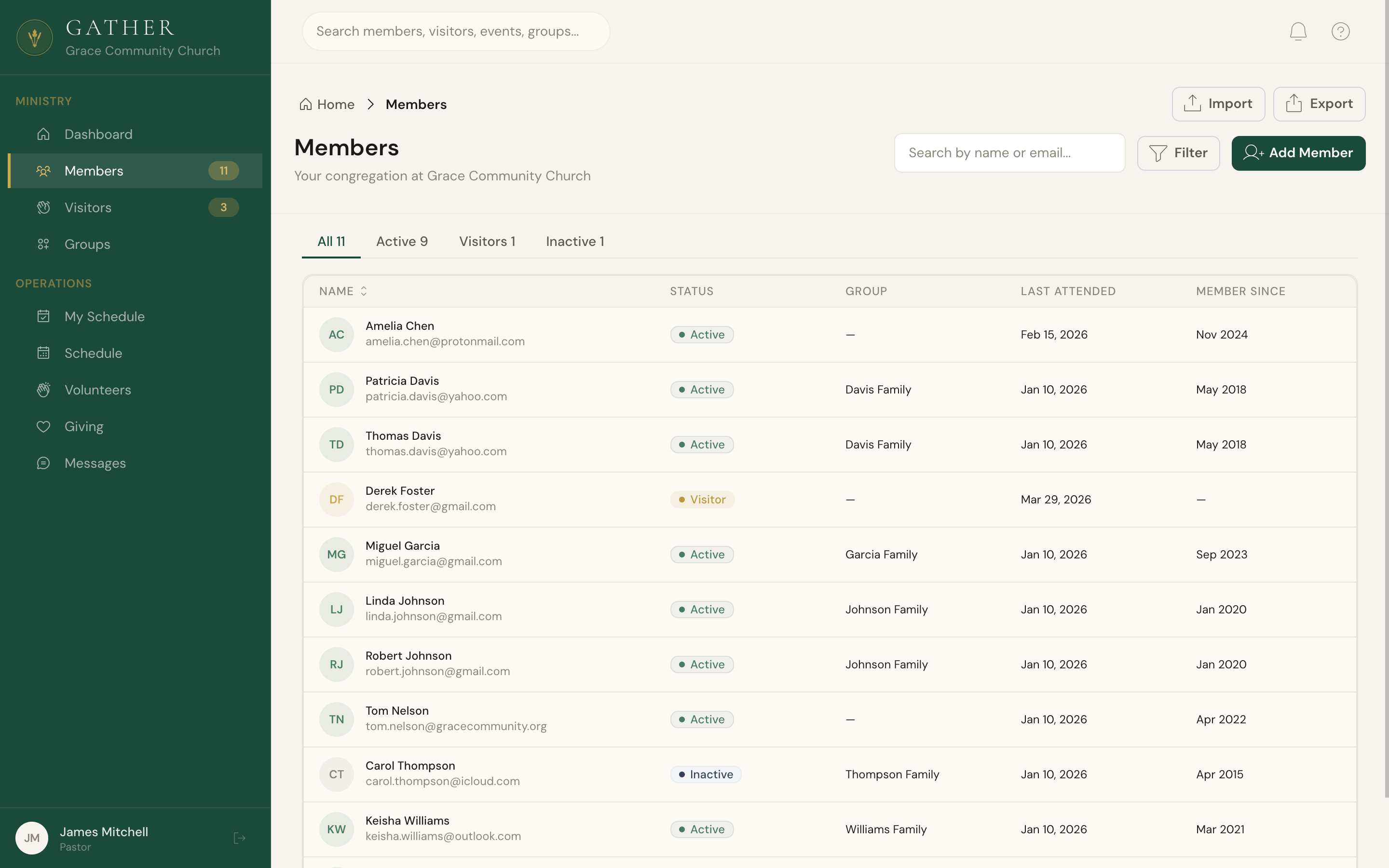This screenshot has width=1389, height=868.
Task: Switch to the Inactive 1 tab
Action: pos(574,241)
